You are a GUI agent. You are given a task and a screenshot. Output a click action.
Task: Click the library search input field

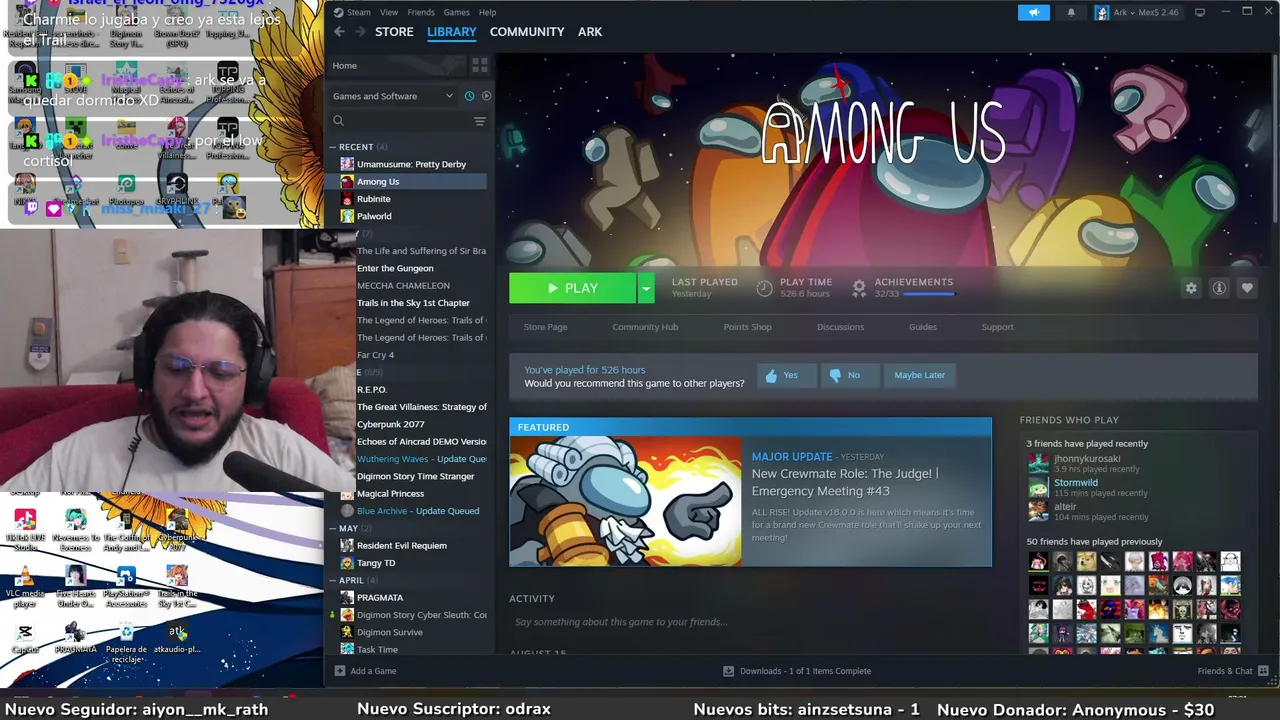pos(408,121)
